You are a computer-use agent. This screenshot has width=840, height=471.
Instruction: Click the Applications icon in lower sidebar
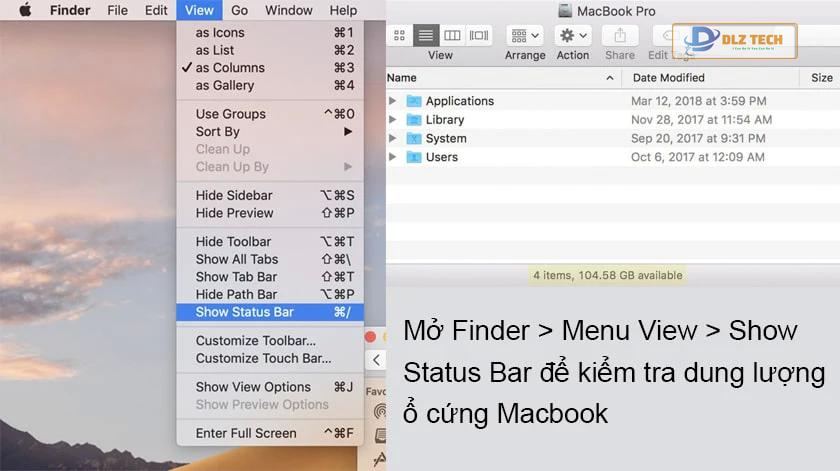pos(380,459)
